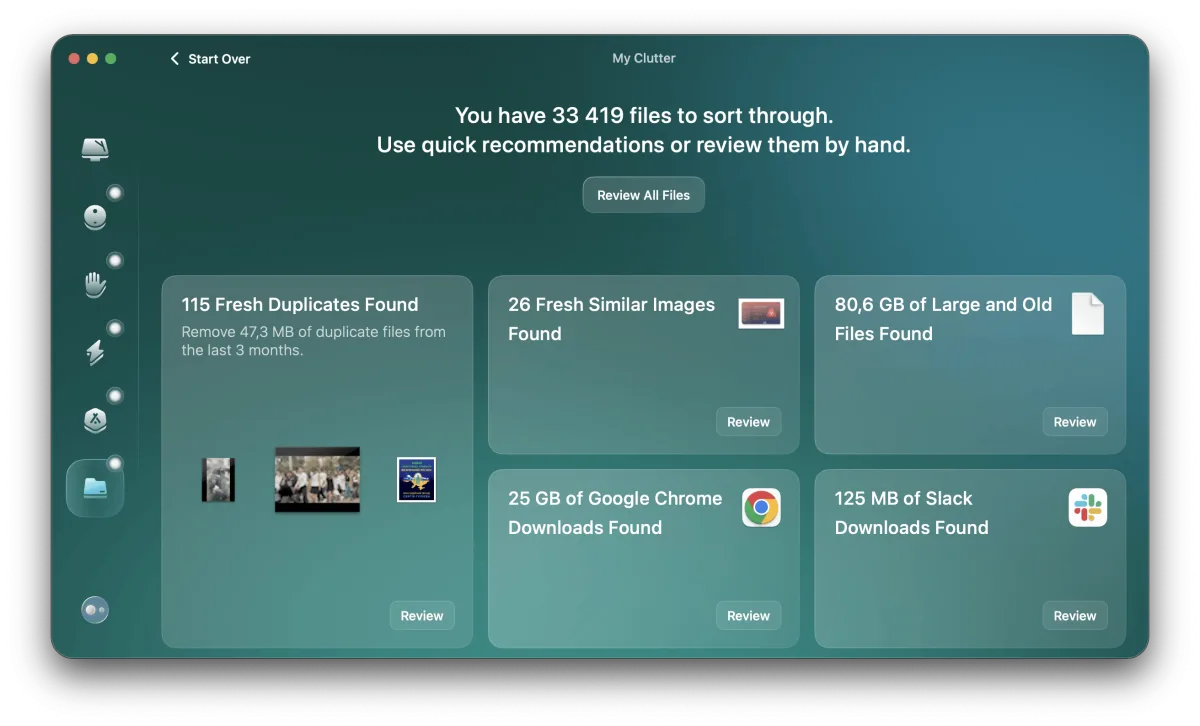This screenshot has width=1200, height=726.
Task: Review the 26 Fresh Similar Images
Action: click(x=749, y=422)
